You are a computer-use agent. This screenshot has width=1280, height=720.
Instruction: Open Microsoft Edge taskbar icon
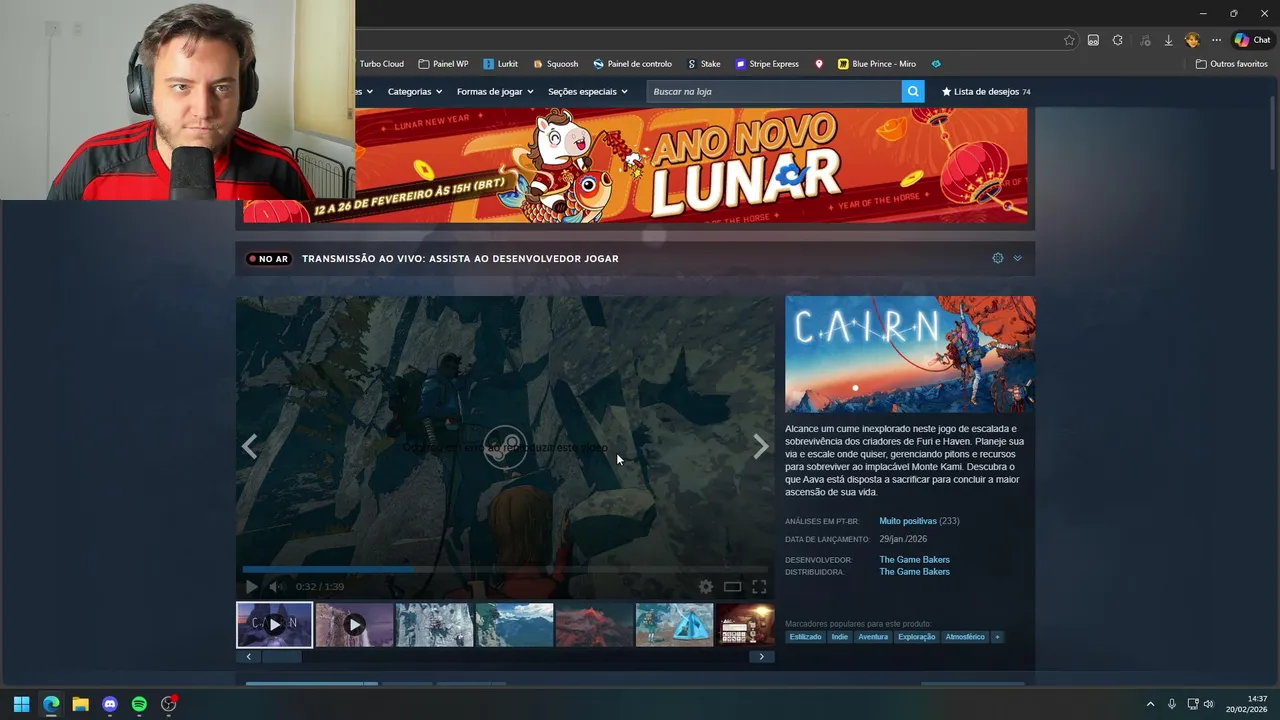click(x=51, y=704)
